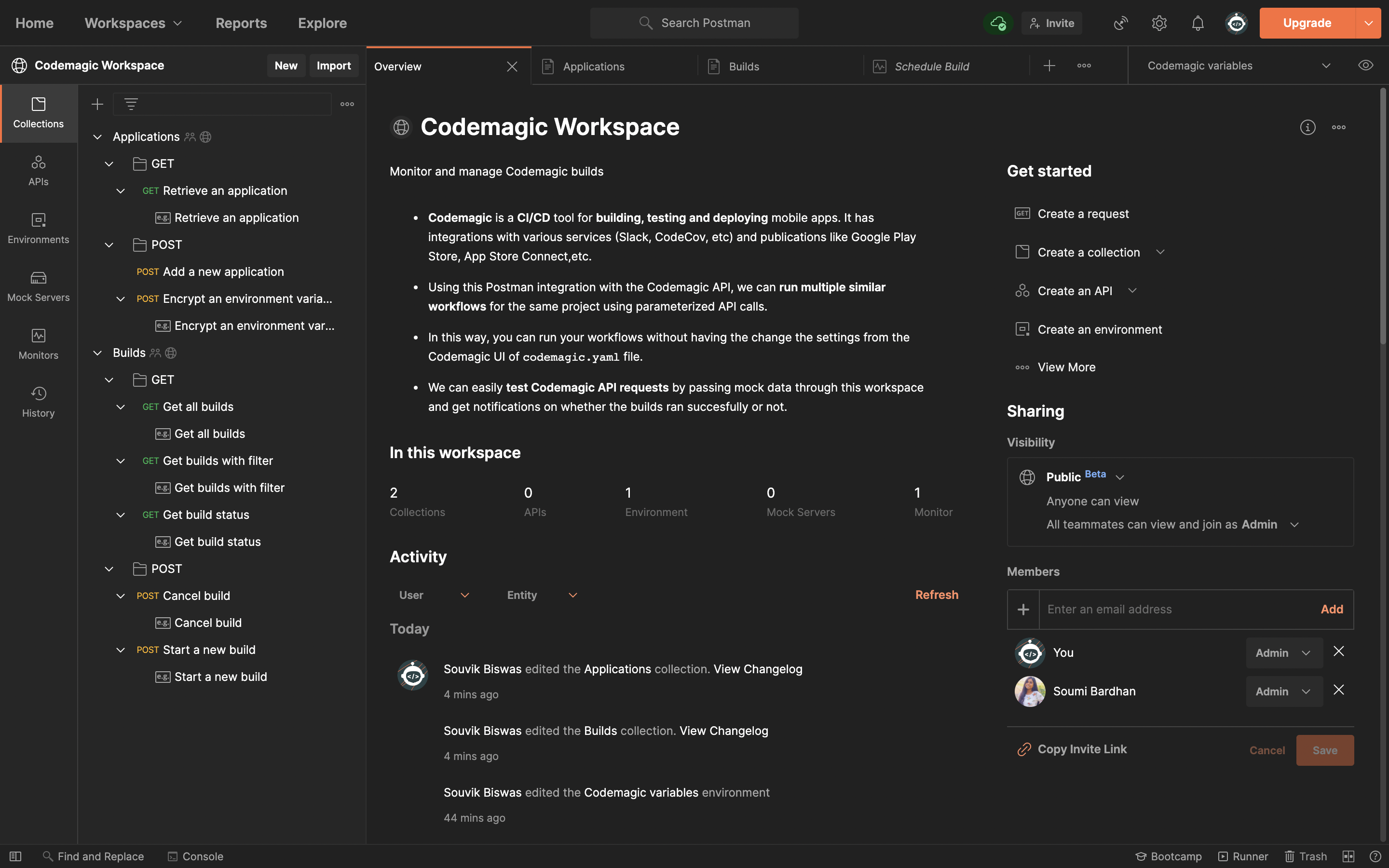Viewport: 1389px width, 868px height.
Task: Toggle the bottom-left sidebar visibility icon
Action: pos(15,856)
